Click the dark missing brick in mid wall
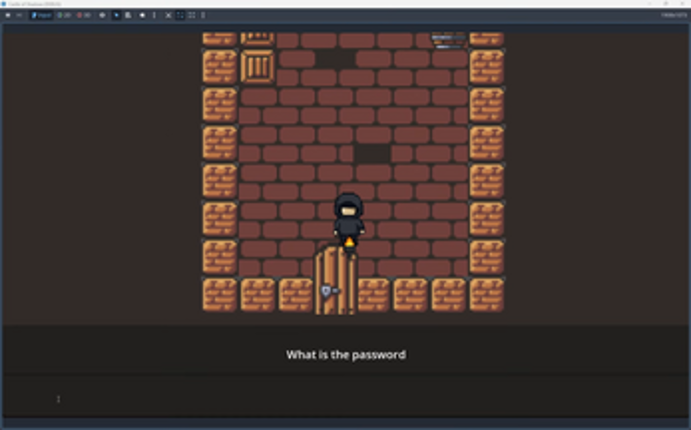 click(x=372, y=154)
